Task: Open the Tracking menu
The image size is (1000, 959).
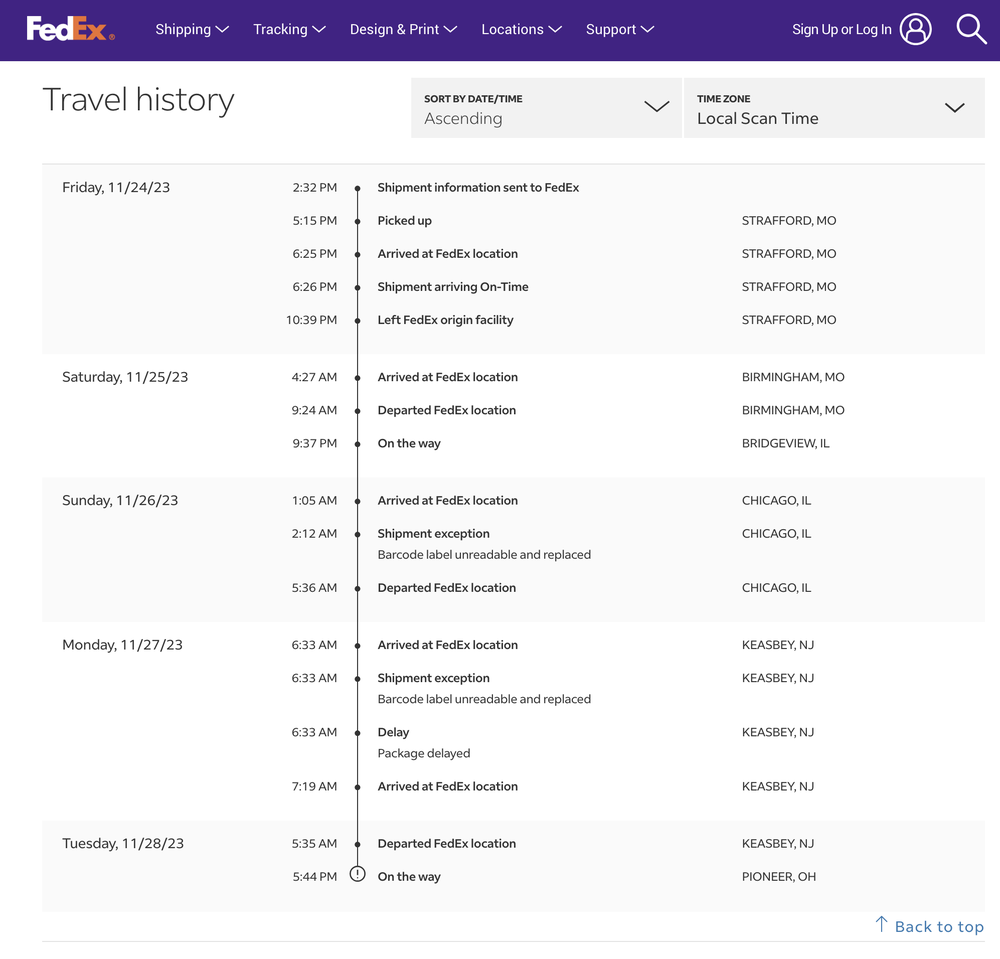Action: [x=289, y=29]
